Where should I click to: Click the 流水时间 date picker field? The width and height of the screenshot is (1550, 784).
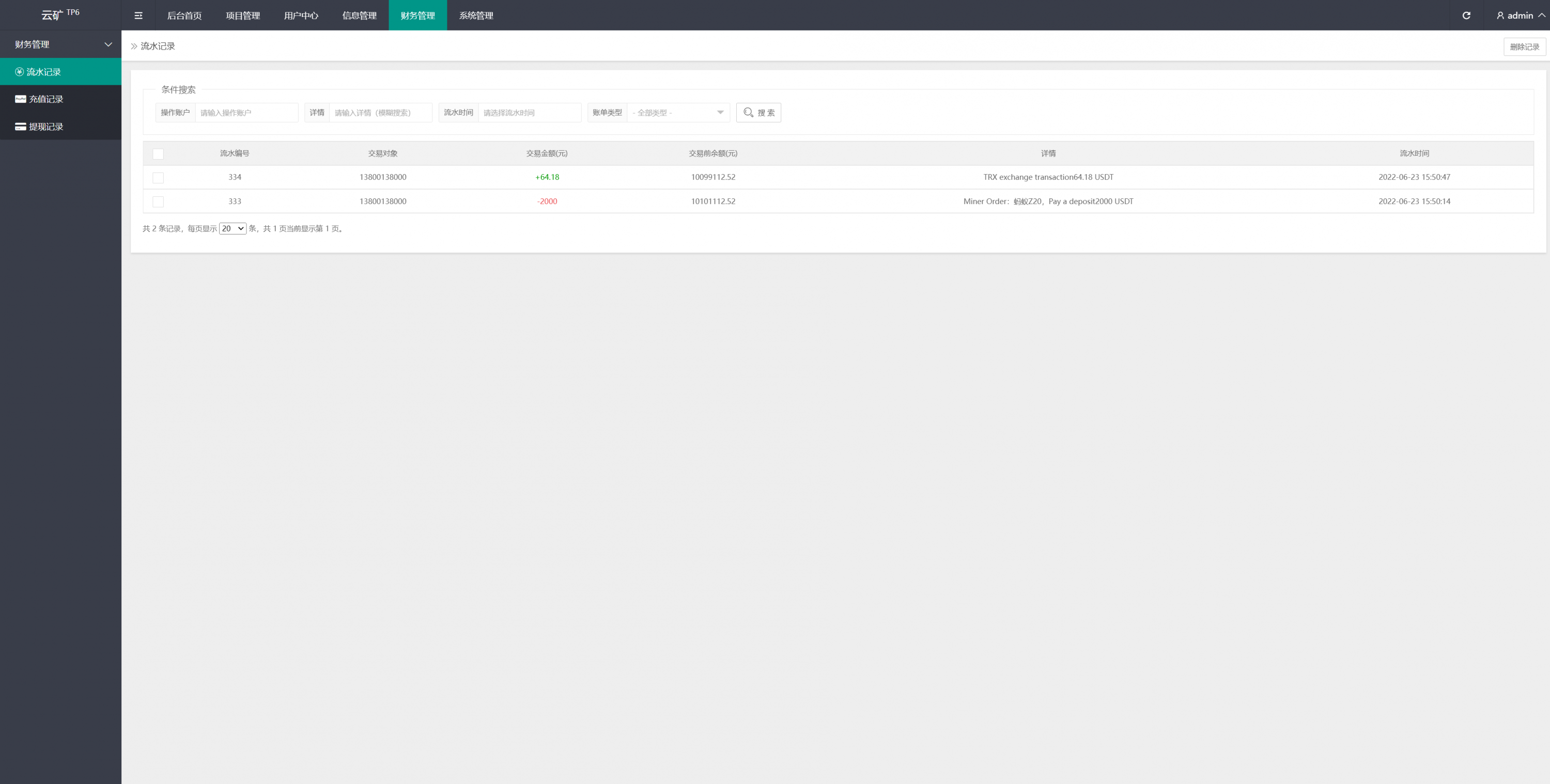click(x=529, y=113)
